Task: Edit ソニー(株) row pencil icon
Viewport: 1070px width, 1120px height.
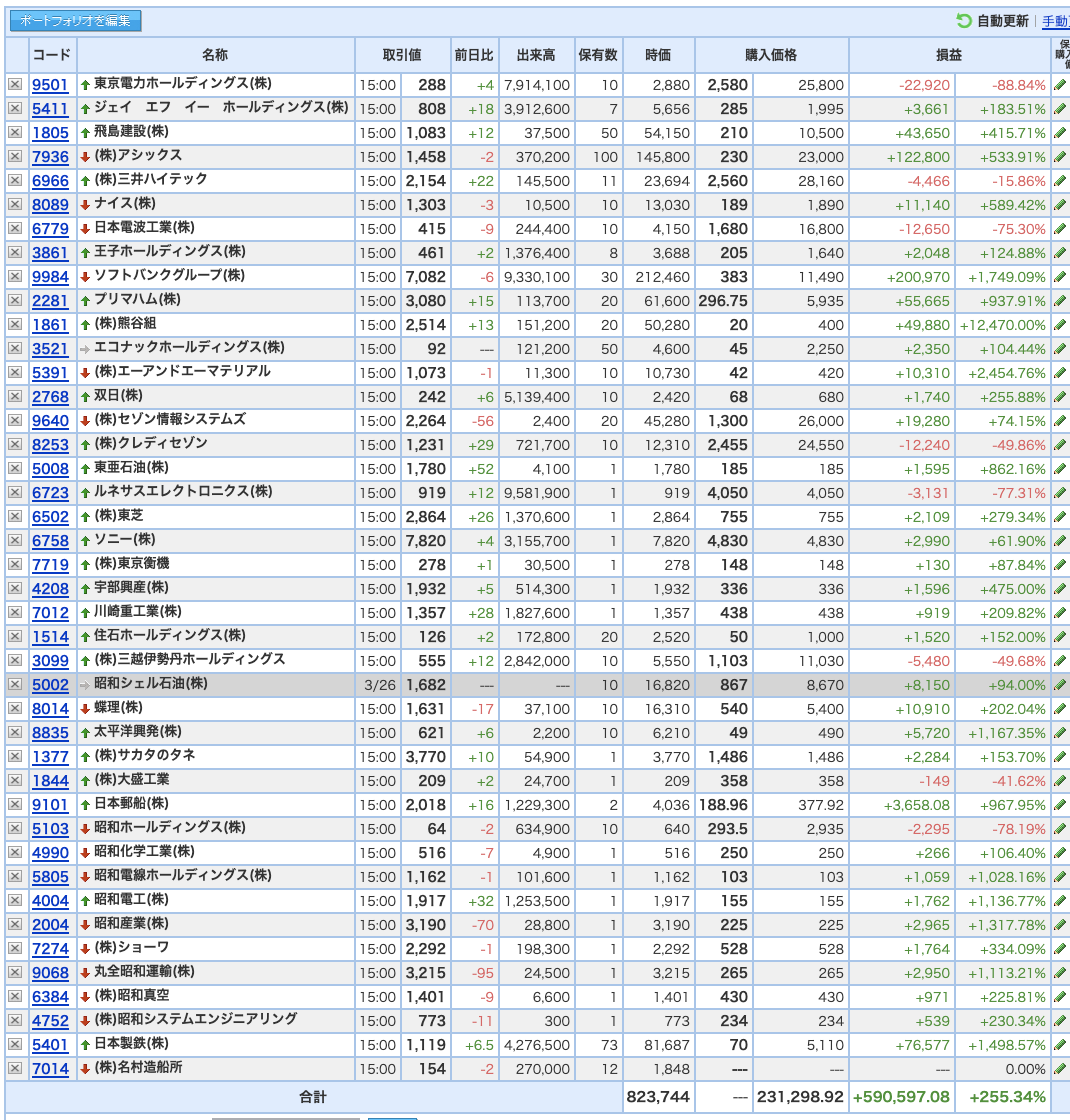Action: tap(1060, 541)
